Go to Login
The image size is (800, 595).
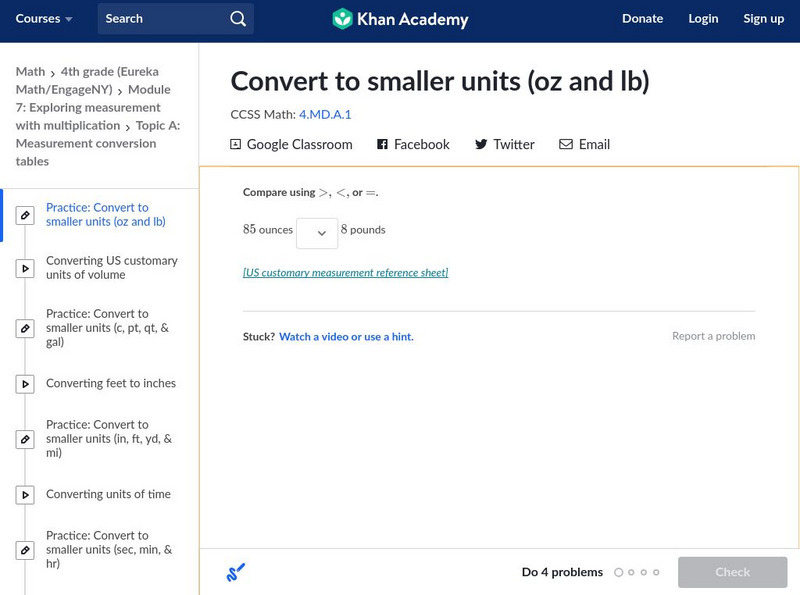coord(703,19)
